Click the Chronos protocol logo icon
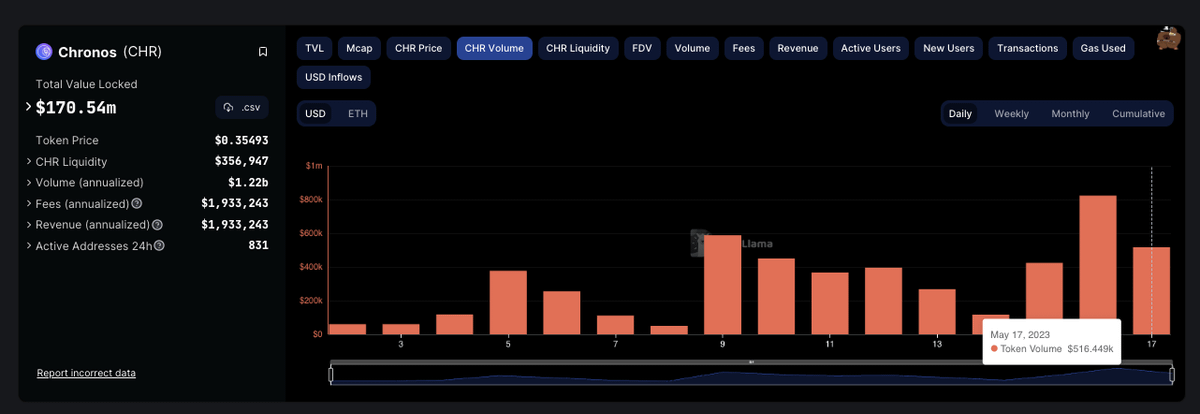Screen dimensions: 1200x414 pos(44,52)
